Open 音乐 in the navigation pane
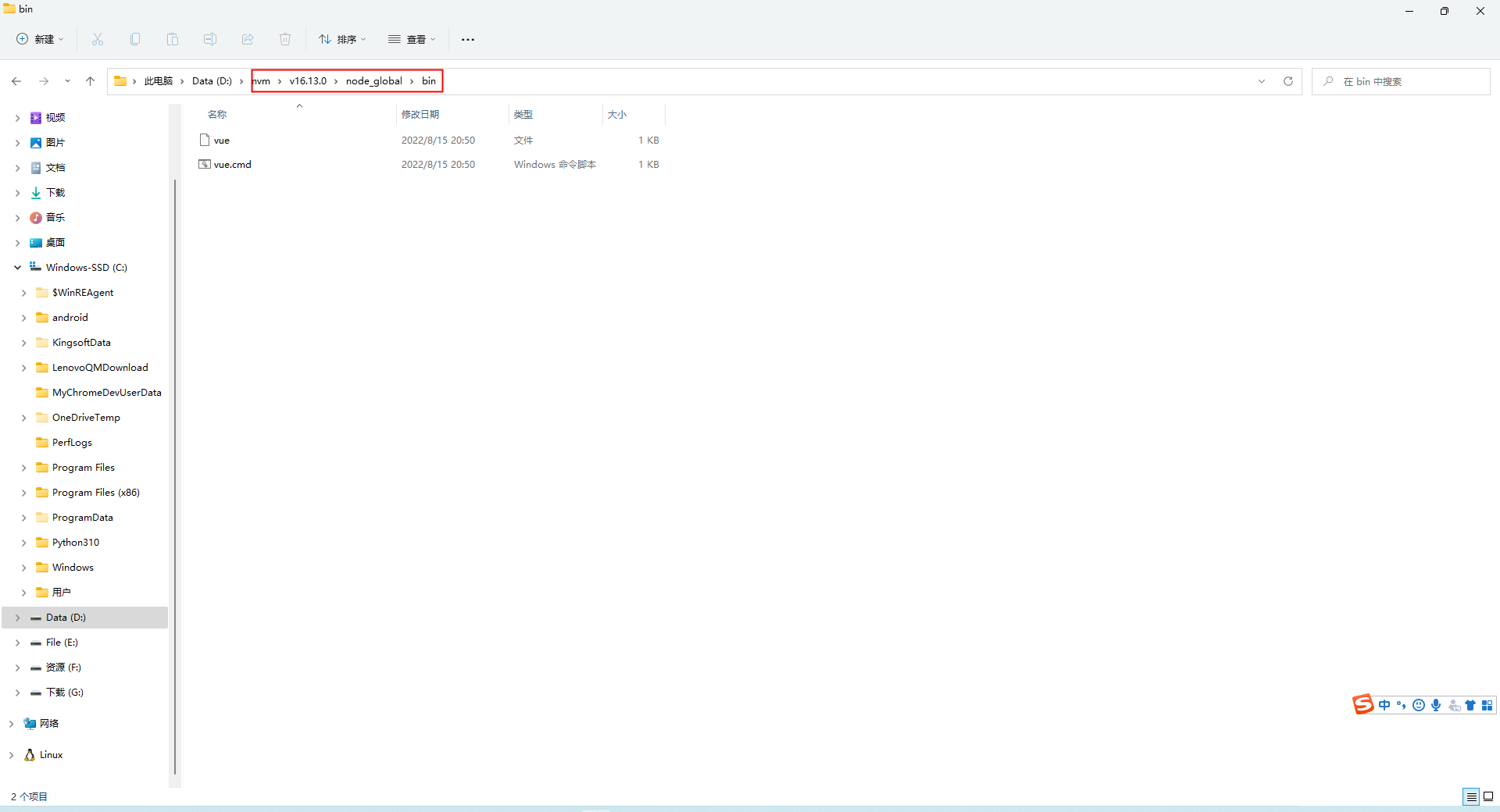Screen dimensions: 1500x812 pyautogui.click(x=55, y=218)
